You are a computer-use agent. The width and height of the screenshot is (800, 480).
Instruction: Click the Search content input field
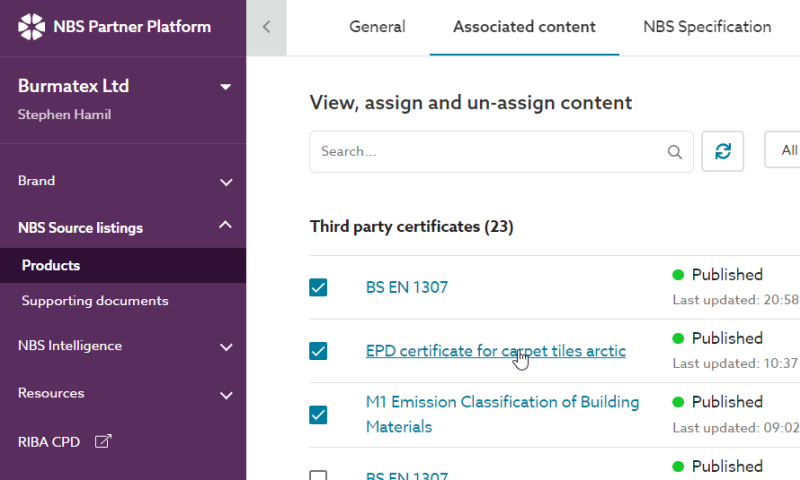(501, 151)
